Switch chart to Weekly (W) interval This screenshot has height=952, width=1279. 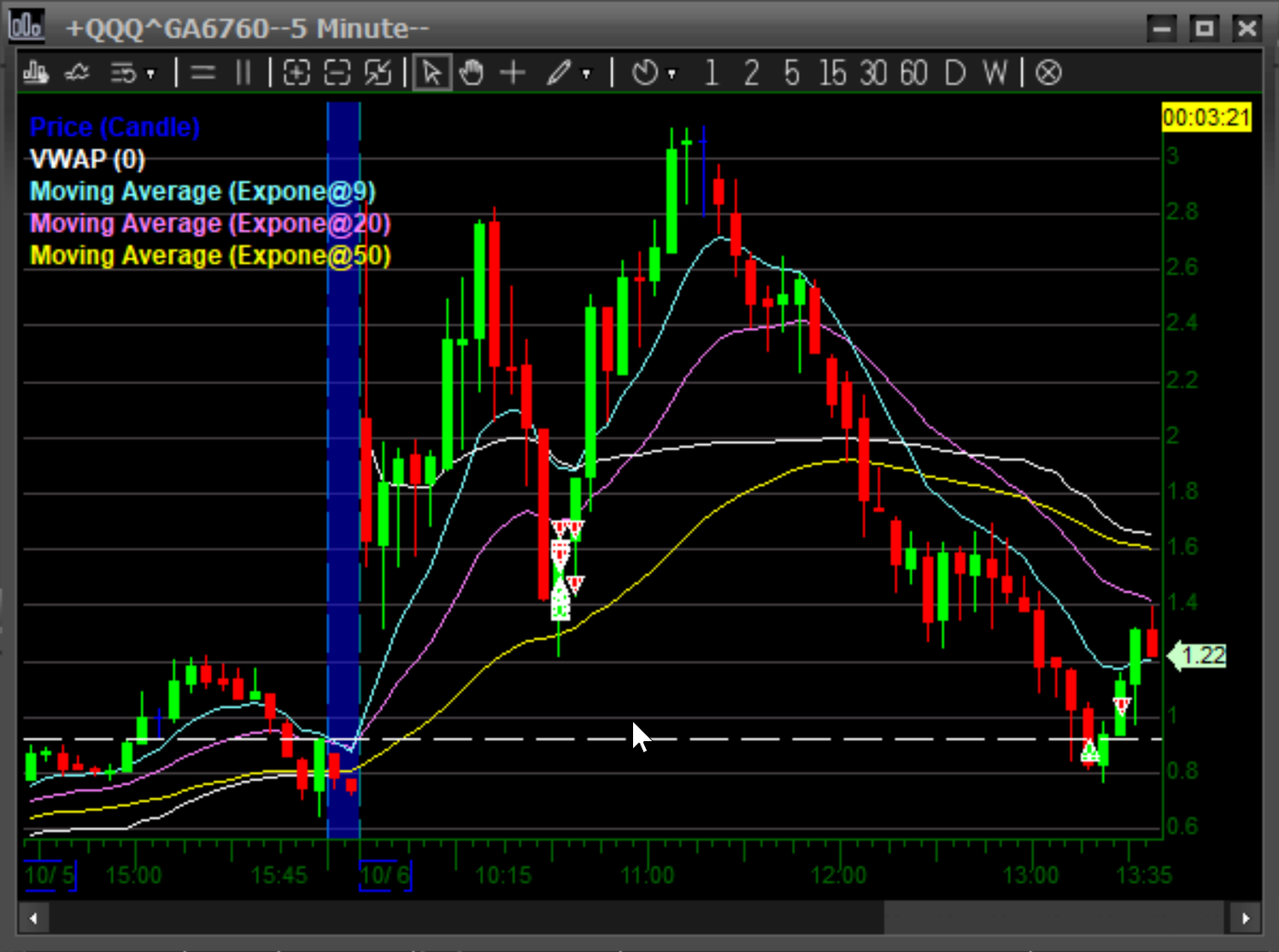pos(995,72)
